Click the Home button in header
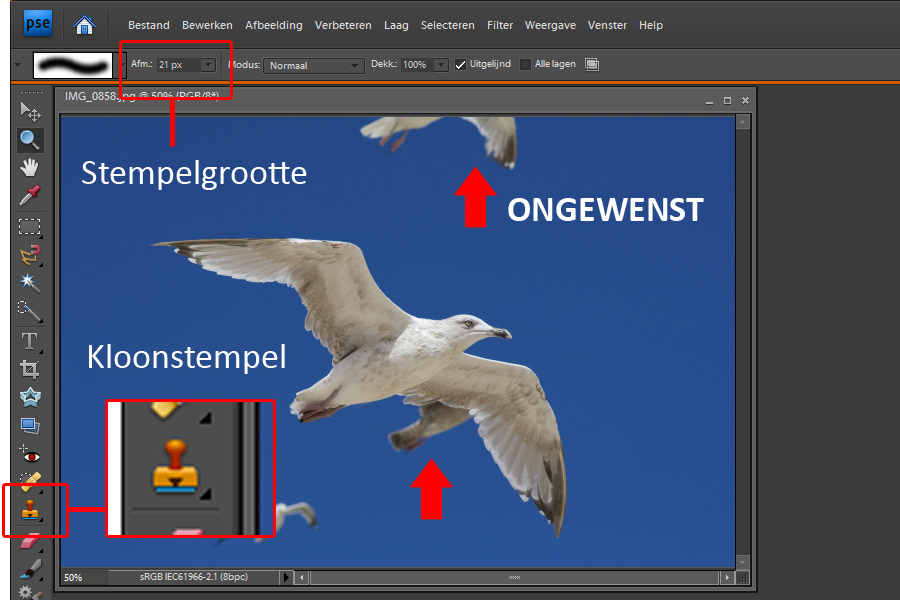This screenshot has height=600, width=900. 86,24
